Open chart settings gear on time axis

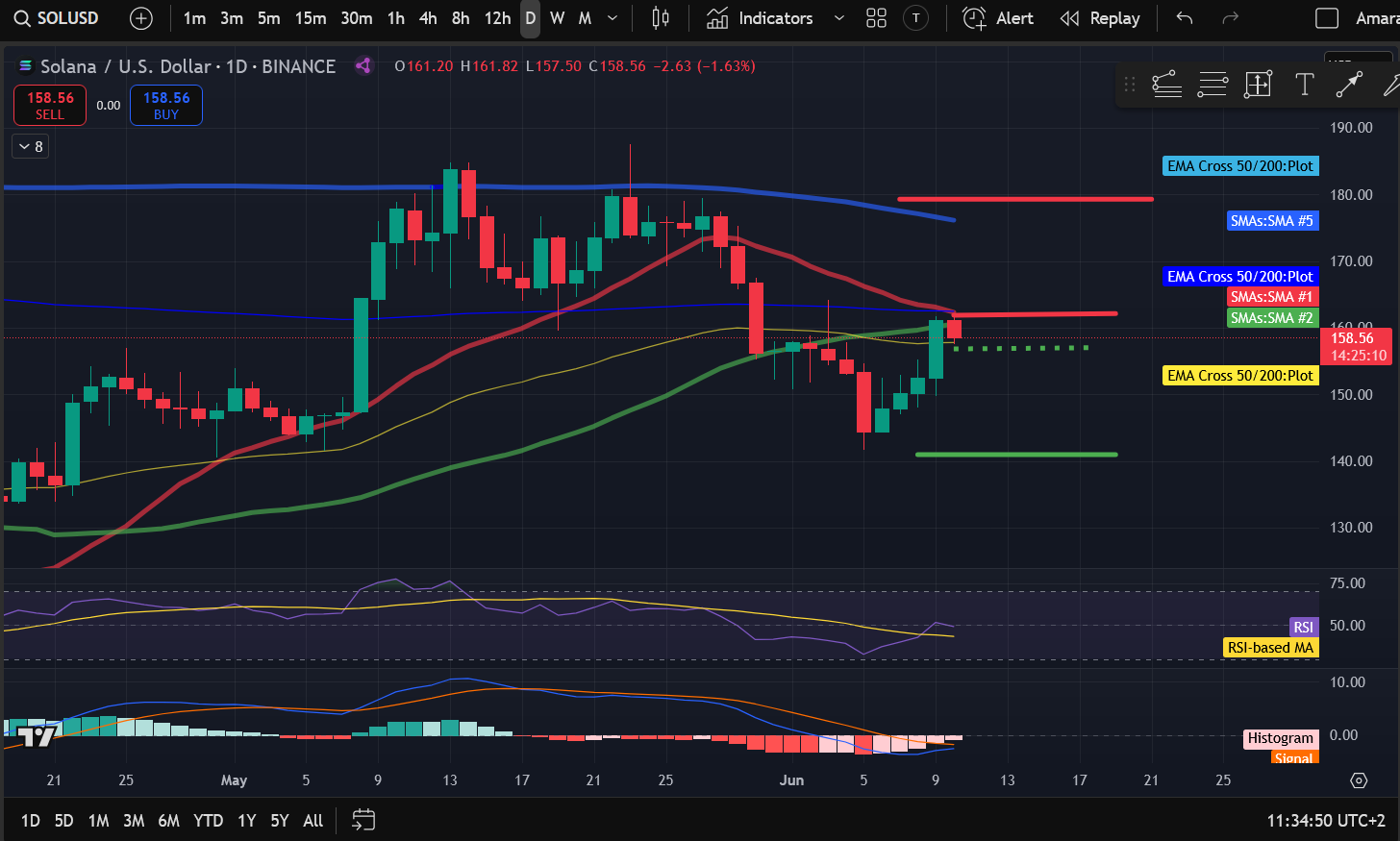(1359, 780)
